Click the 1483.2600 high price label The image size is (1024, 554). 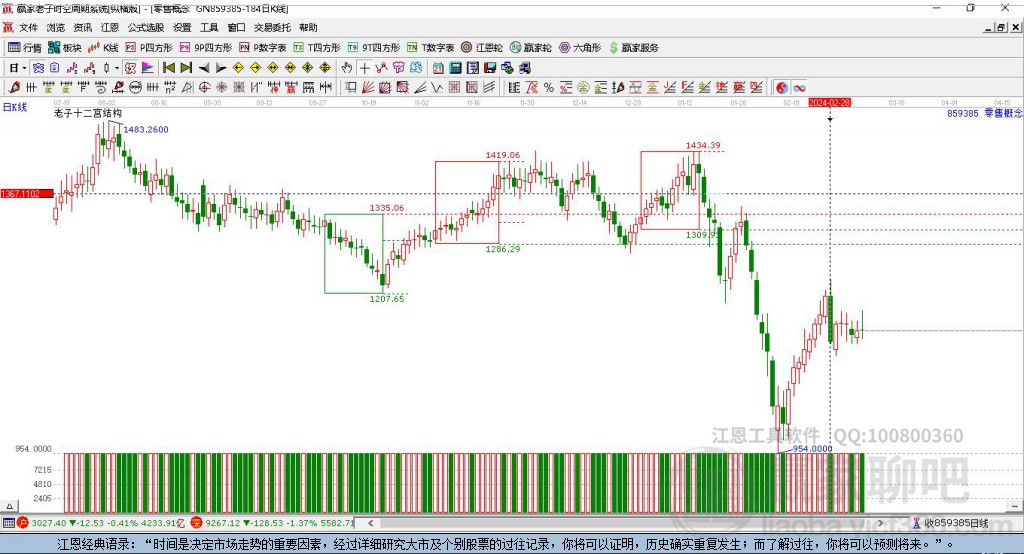[x=146, y=129]
